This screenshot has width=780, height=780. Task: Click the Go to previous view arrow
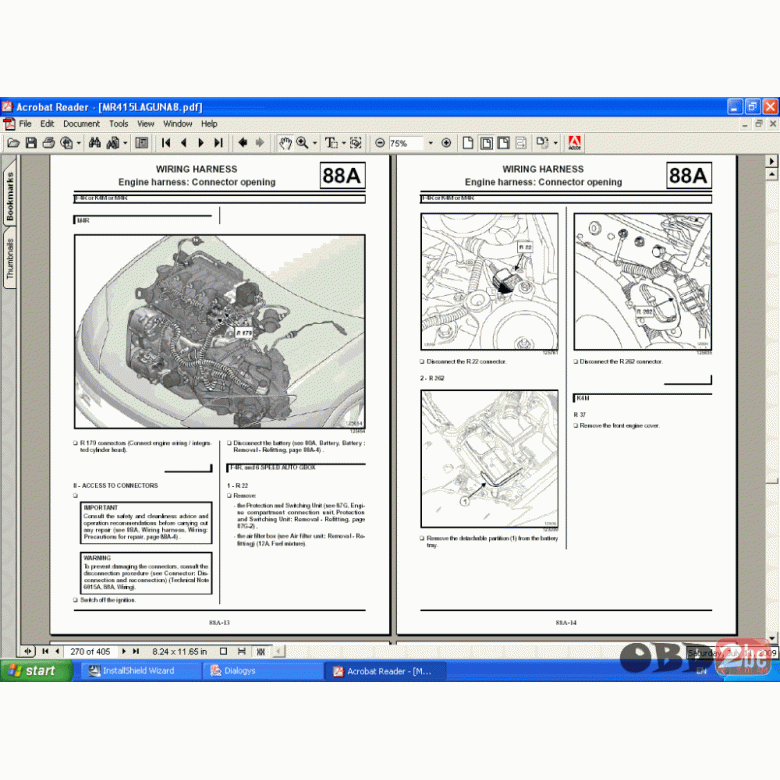(243, 143)
